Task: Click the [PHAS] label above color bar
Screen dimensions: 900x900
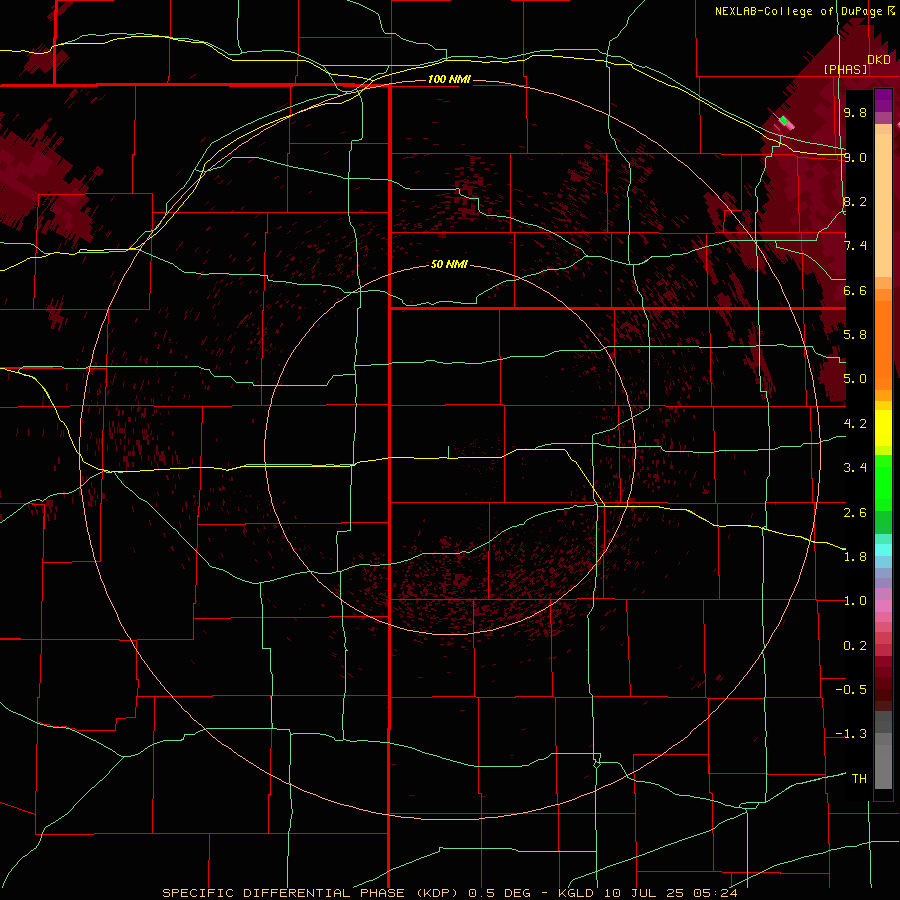Action: 845,70
